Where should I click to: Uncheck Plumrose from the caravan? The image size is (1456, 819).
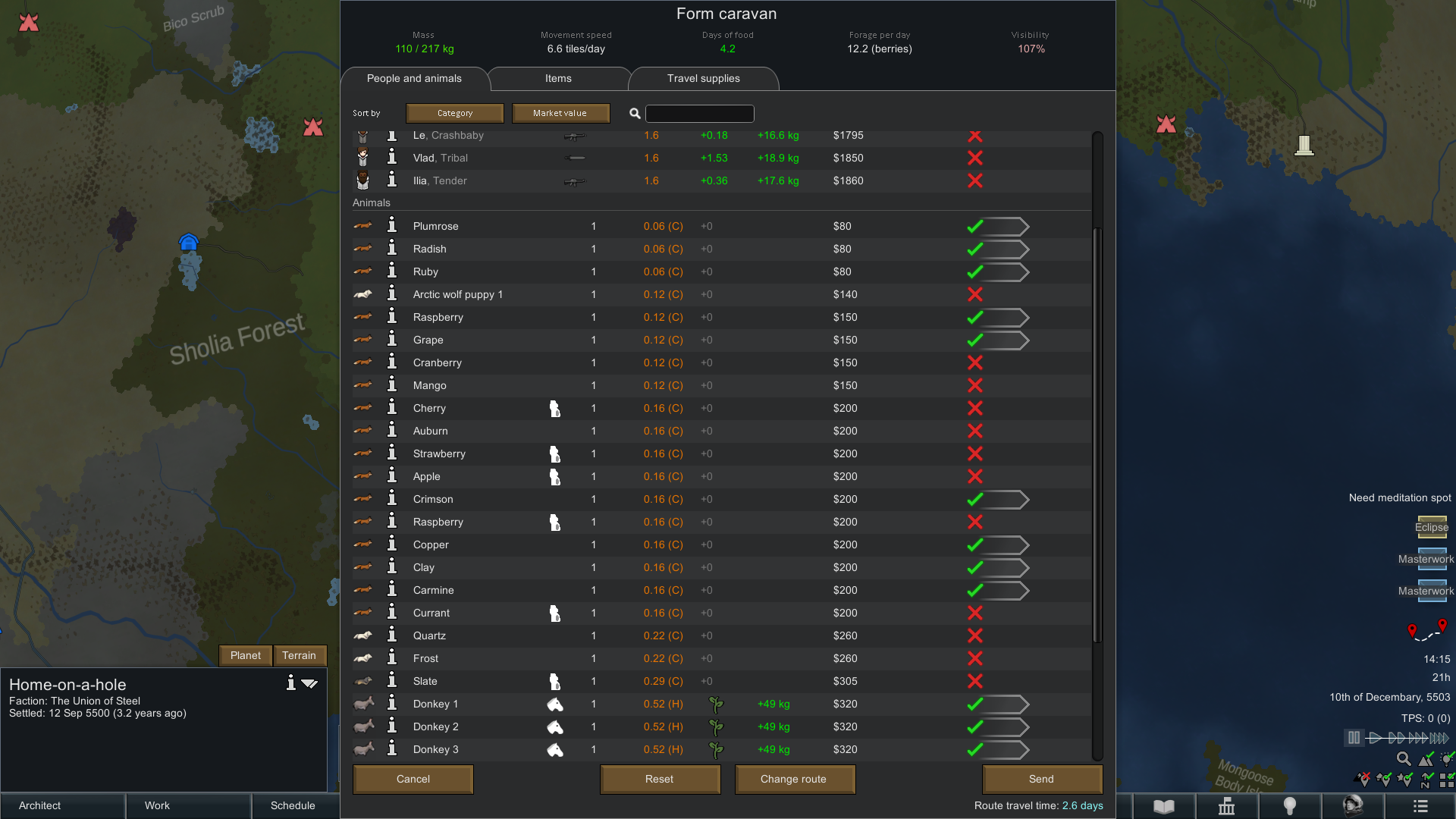[x=975, y=226]
